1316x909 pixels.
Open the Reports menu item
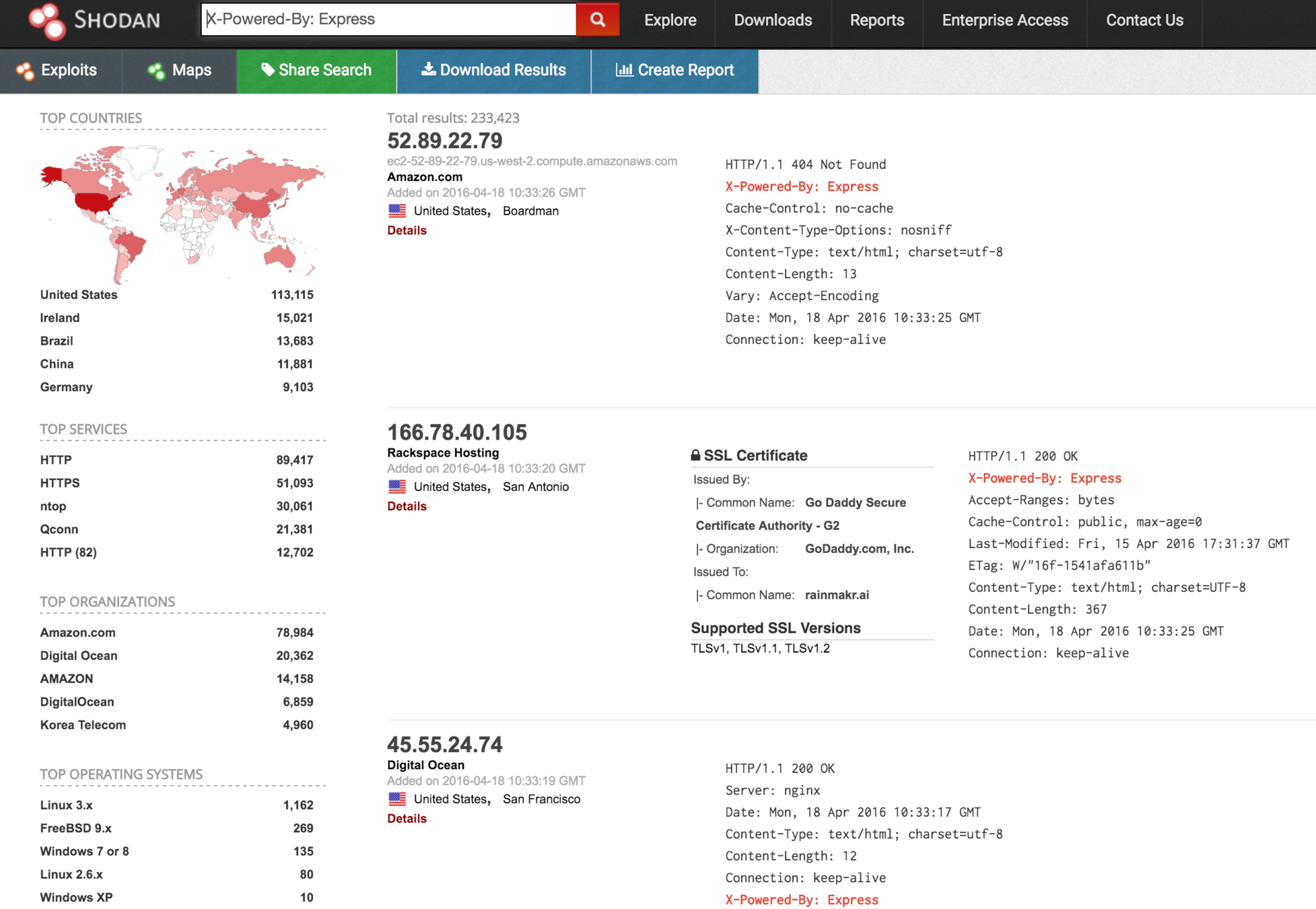(x=876, y=20)
